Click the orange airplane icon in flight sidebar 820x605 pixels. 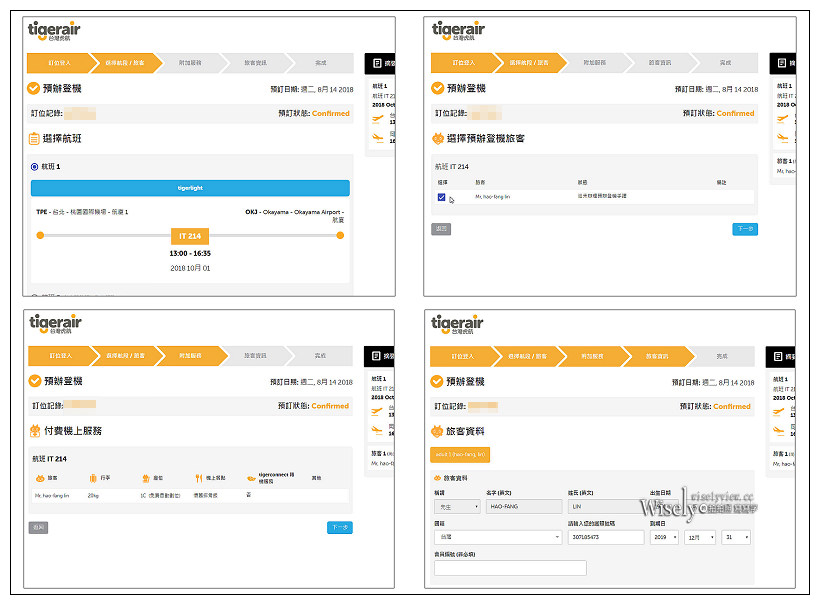tap(378, 117)
